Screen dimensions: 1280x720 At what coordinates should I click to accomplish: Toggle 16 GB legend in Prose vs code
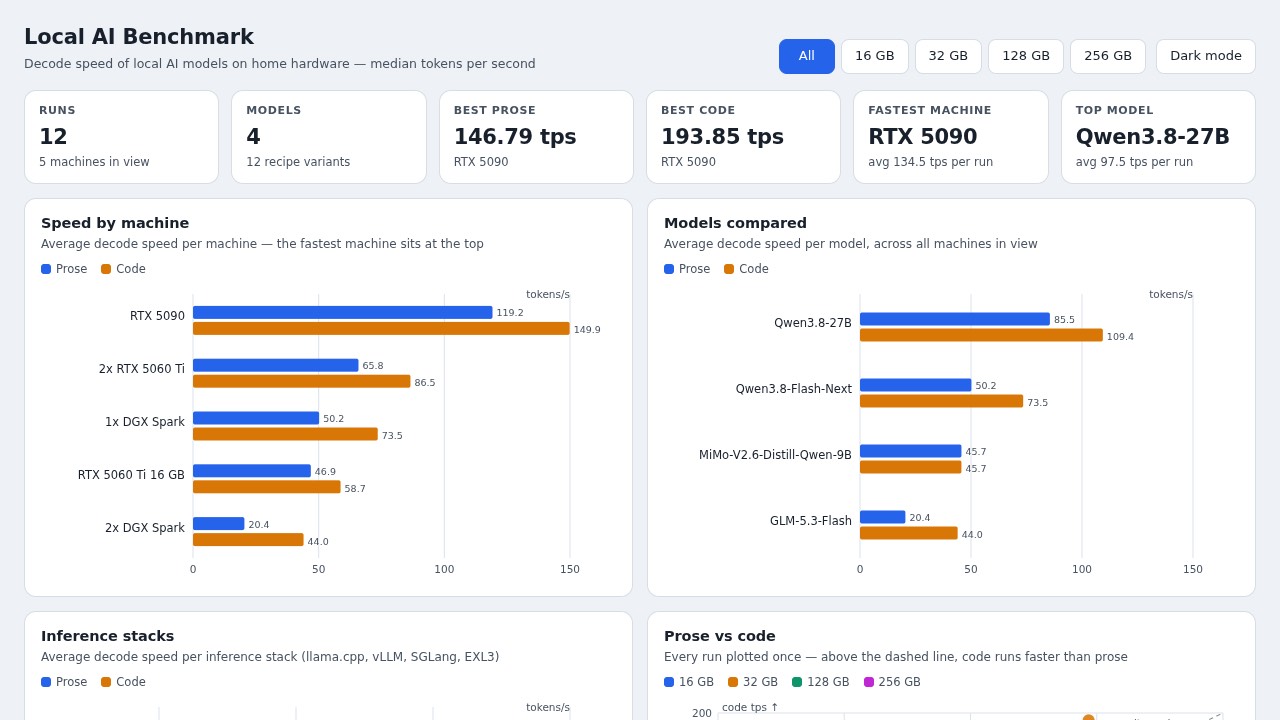(x=689, y=682)
